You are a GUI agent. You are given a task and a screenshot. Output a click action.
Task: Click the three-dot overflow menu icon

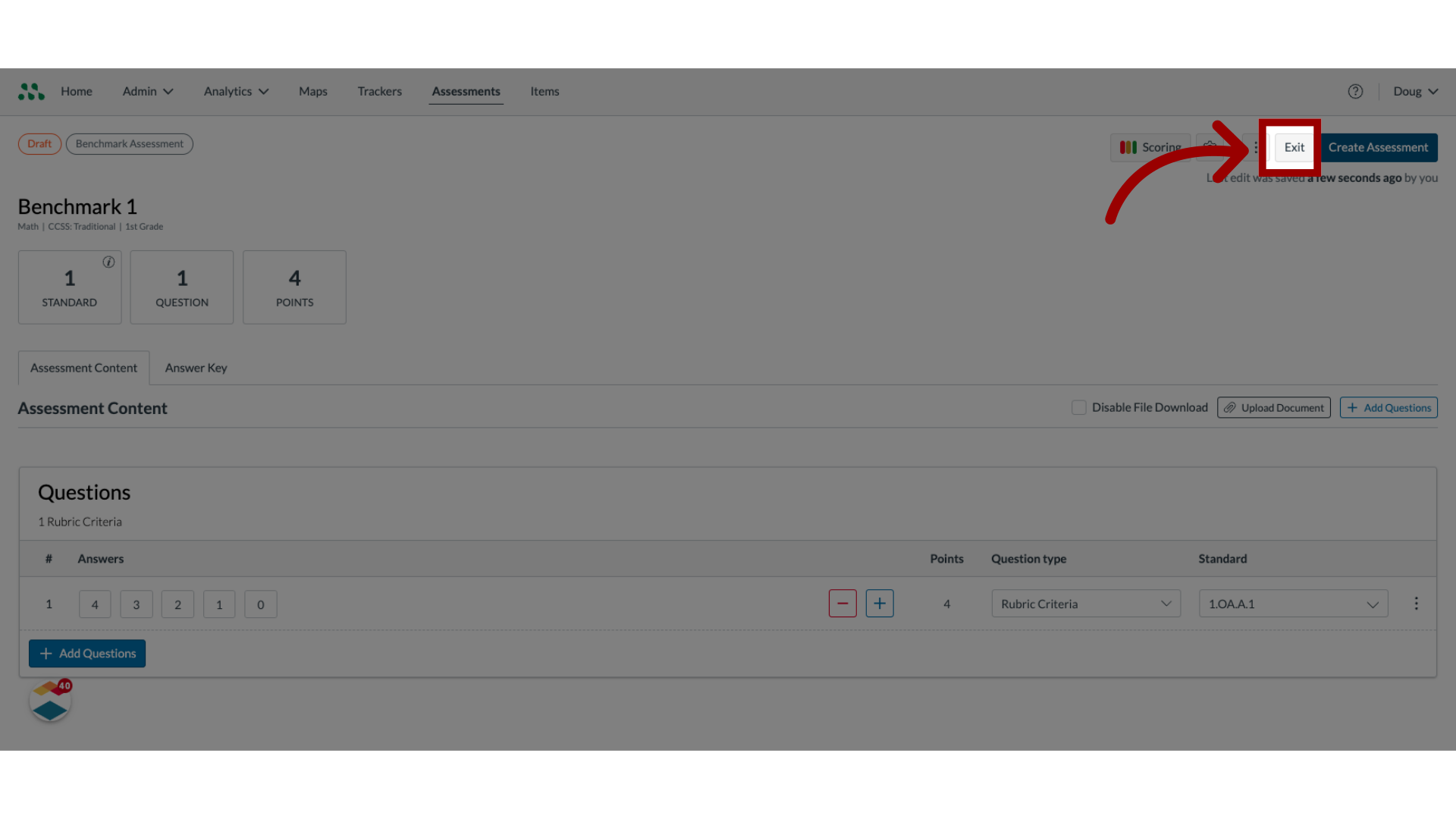[1257, 147]
